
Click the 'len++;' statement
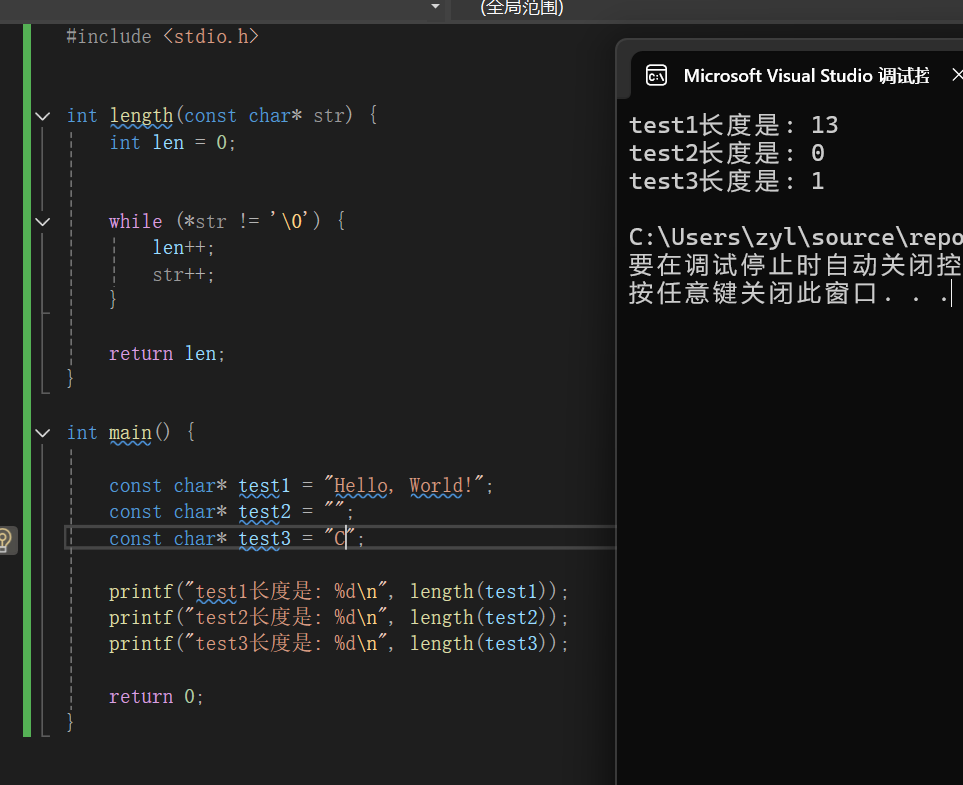coord(183,248)
